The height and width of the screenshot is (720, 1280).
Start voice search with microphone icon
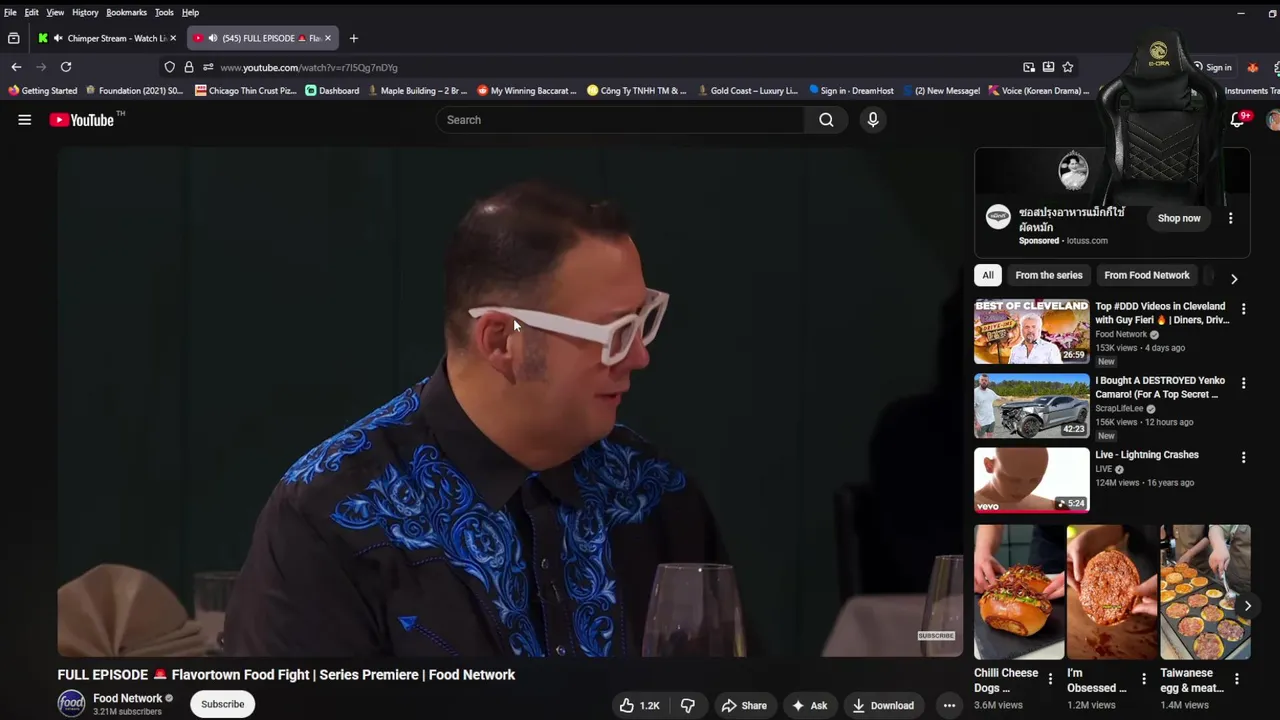pos(873,120)
